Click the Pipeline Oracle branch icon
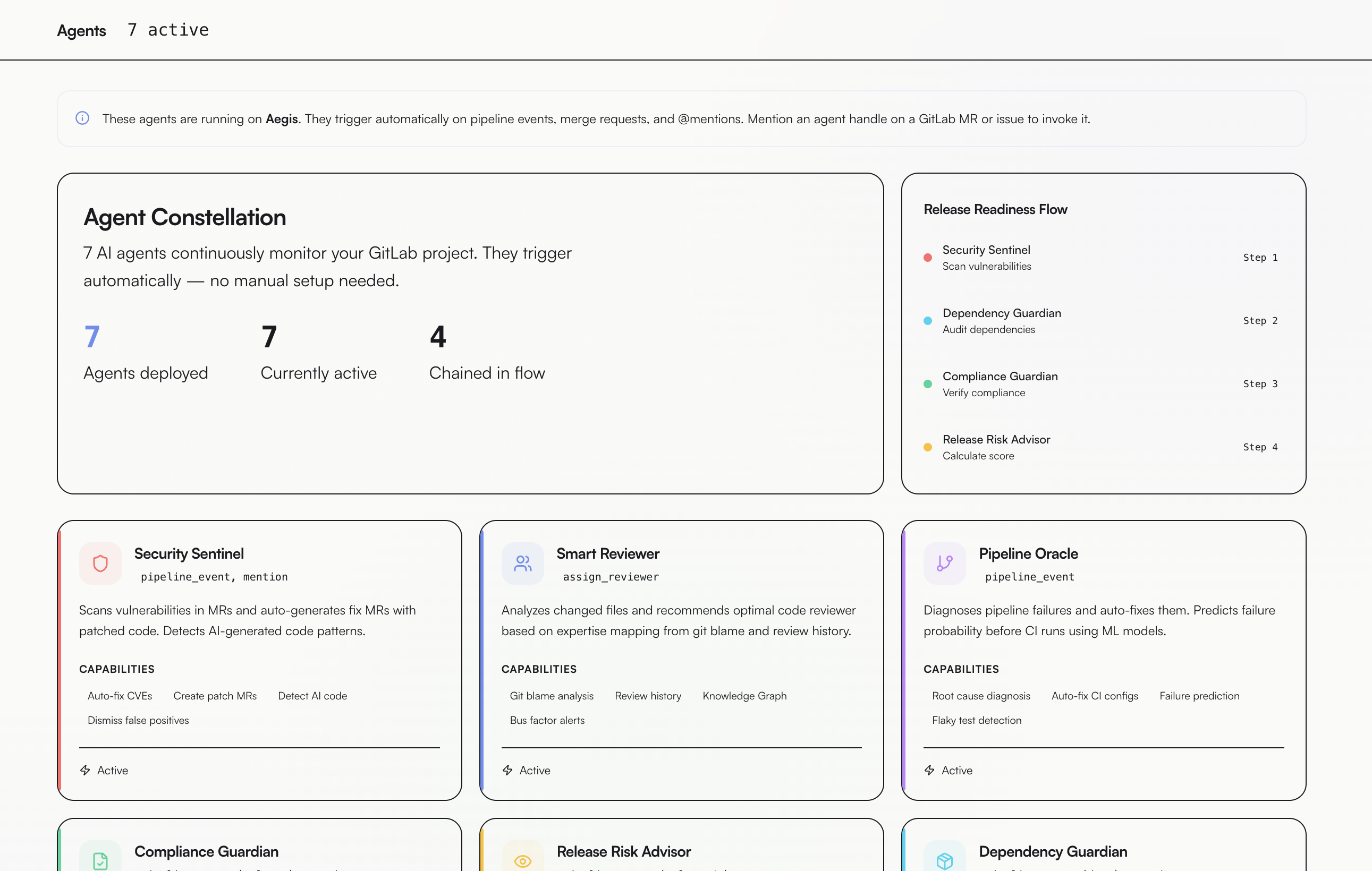Viewport: 1372px width, 871px height. tap(944, 563)
